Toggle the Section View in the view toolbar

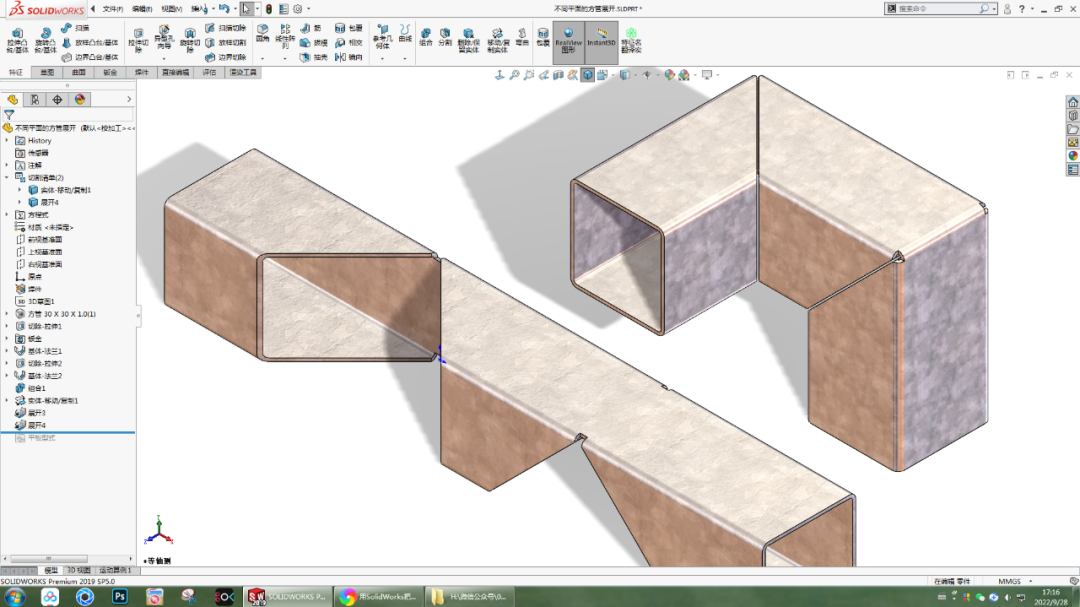(559, 73)
